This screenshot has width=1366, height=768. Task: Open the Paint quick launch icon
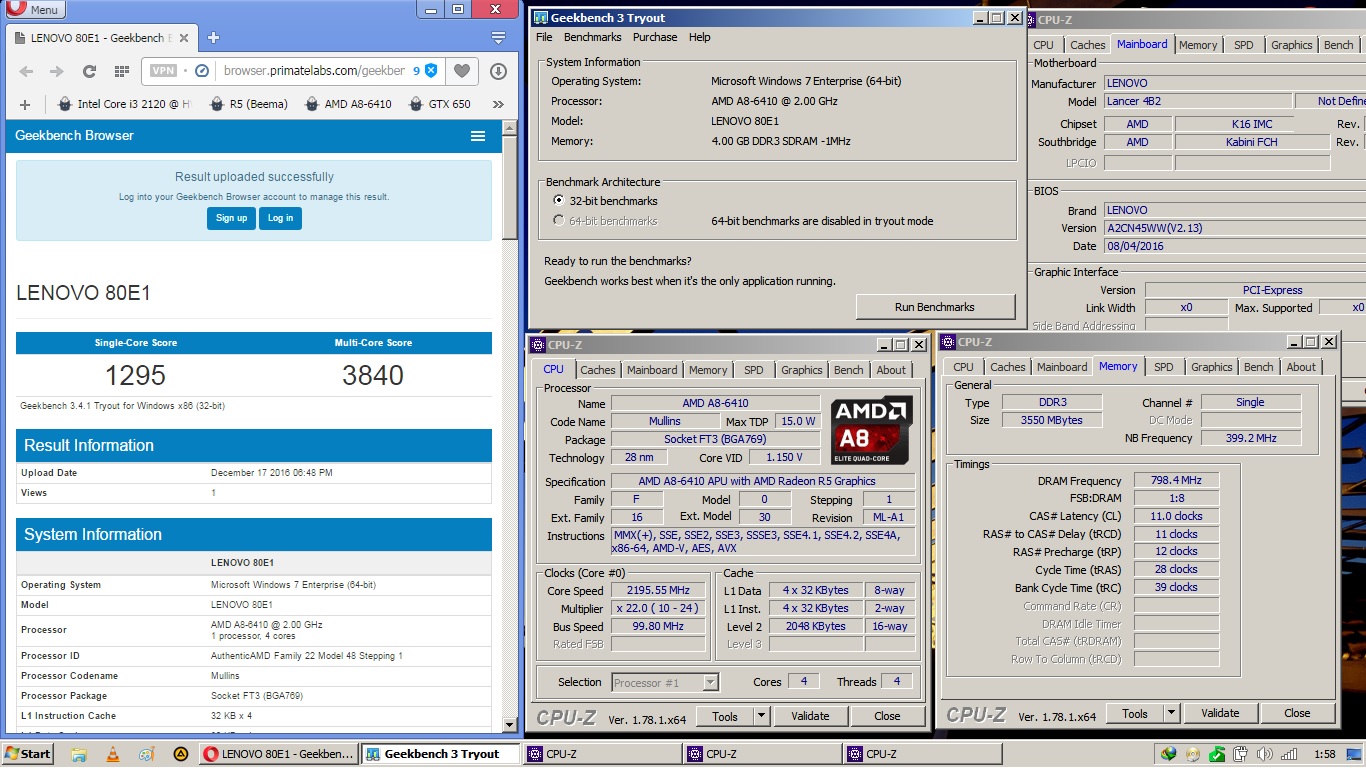click(146, 754)
